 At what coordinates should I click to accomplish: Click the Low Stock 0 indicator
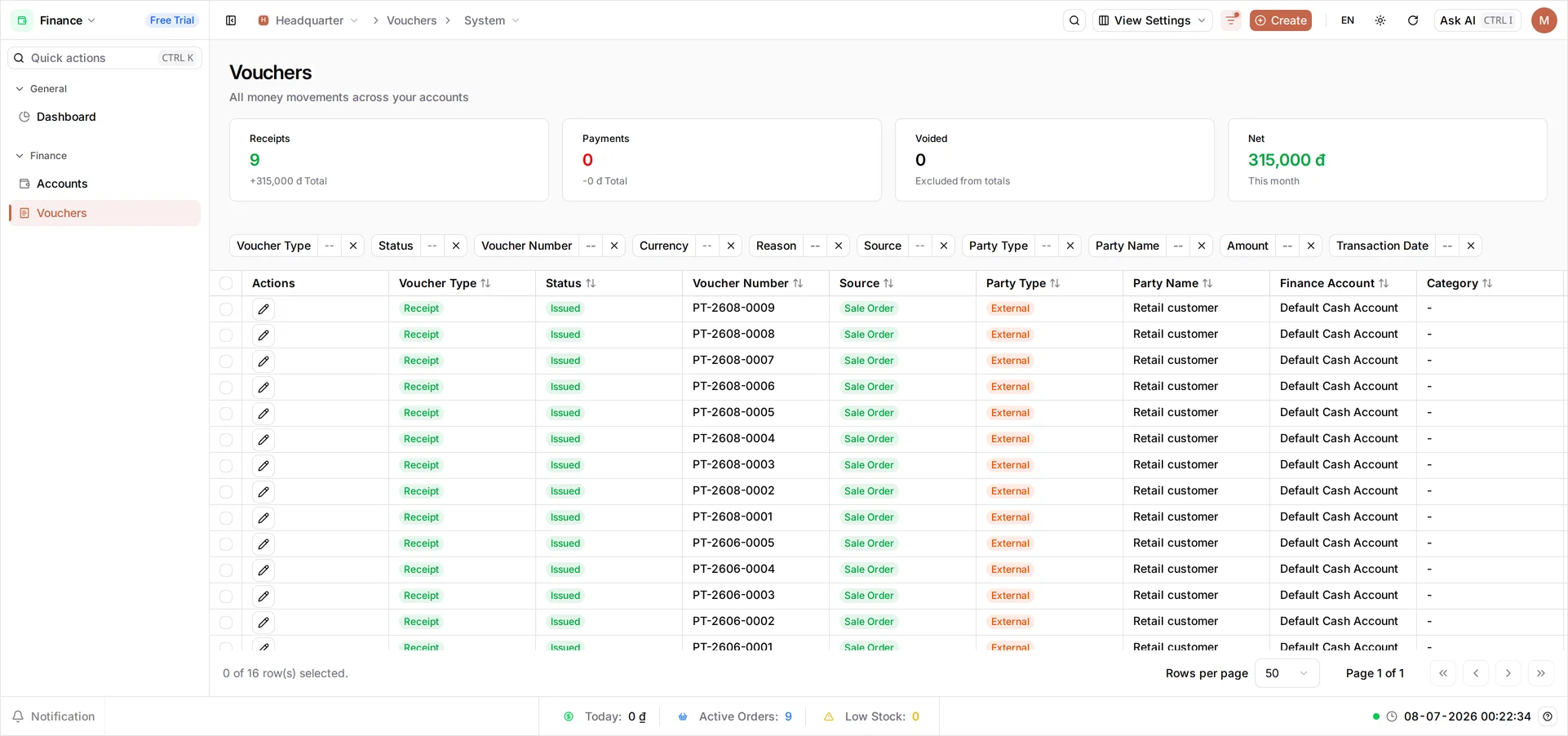[x=871, y=716]
